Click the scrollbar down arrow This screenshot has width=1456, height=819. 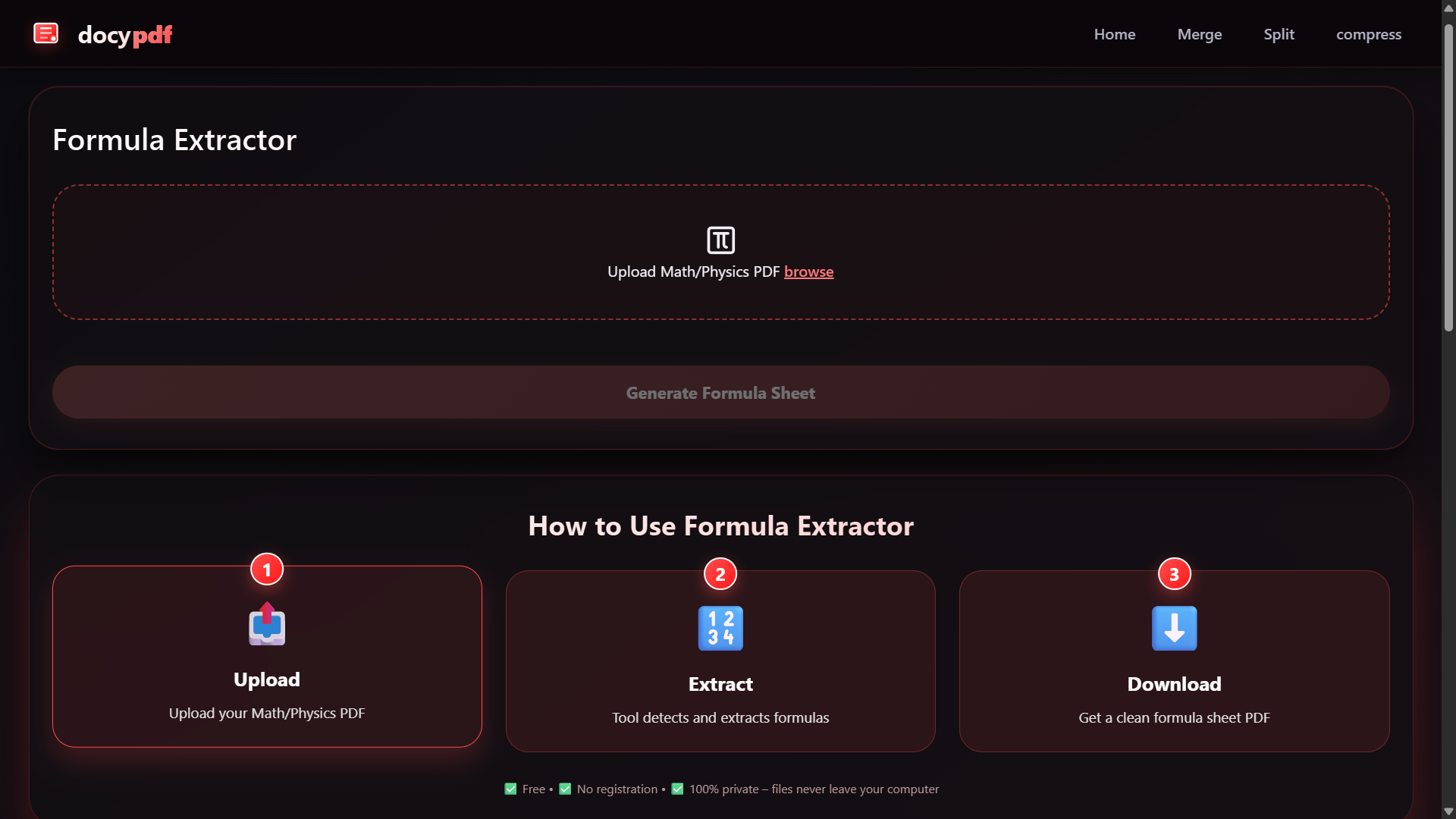tap(1447, 811)
